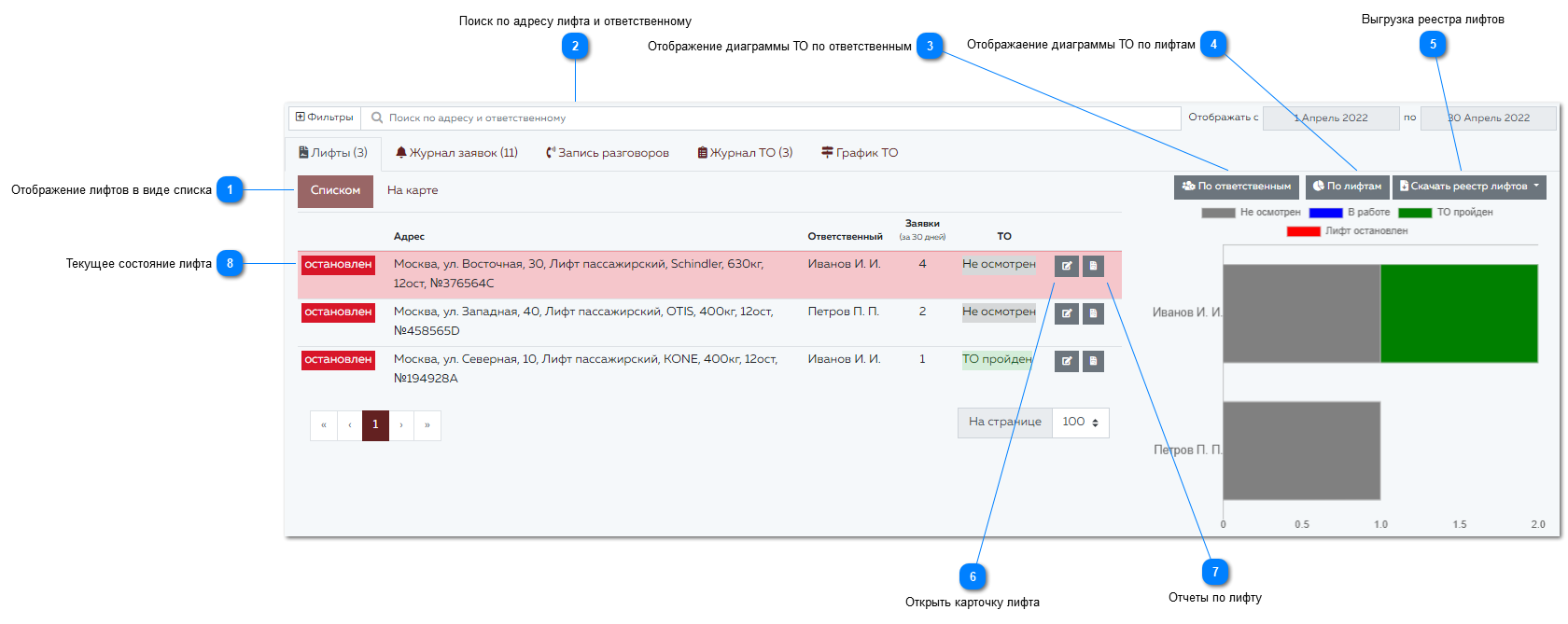The height and width of the screenshot is (624, 1568).
Task: Toggle the Не осмотрен legend swatch
Action: (x=1218, y=213)
